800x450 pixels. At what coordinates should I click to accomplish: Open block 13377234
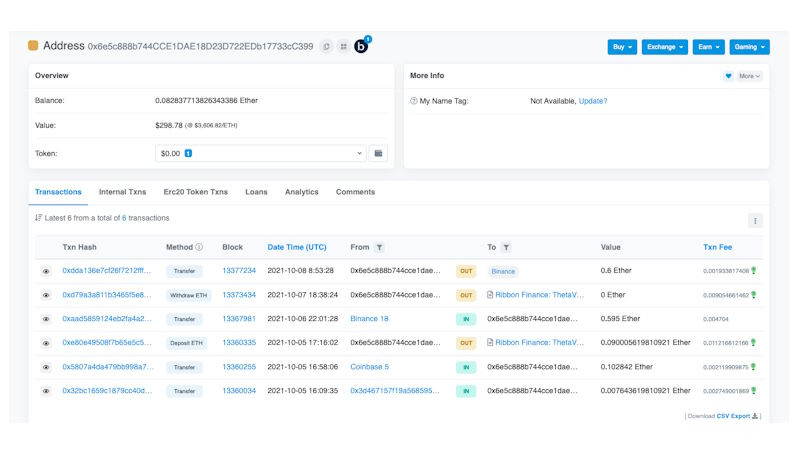(x=239, y=271)
